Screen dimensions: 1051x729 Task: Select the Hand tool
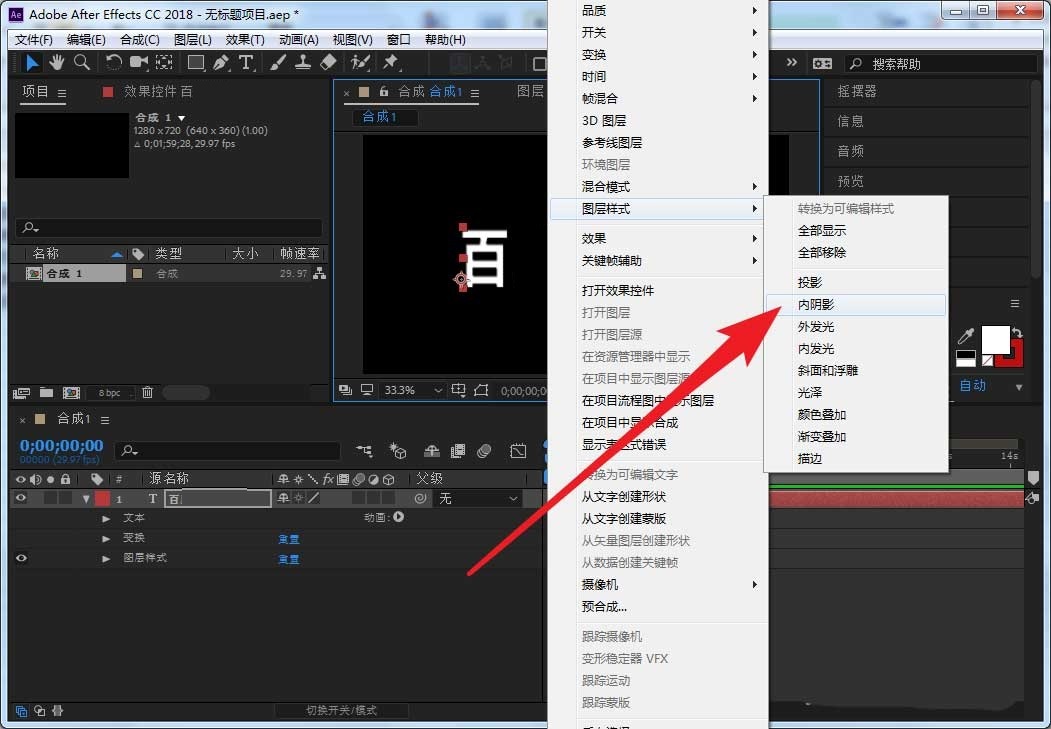(57, 64)
